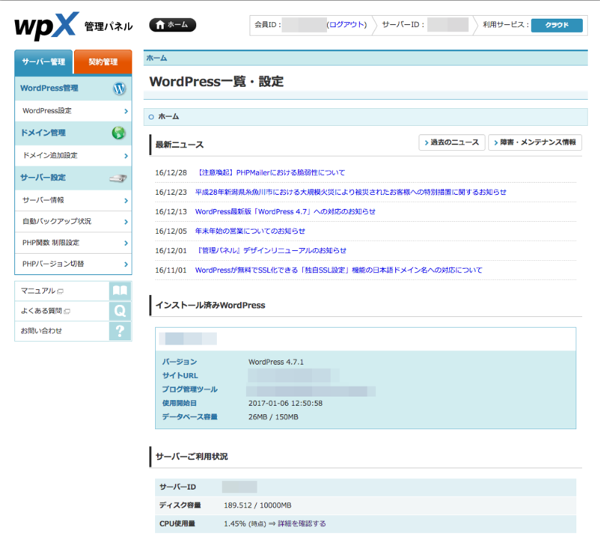Expand the WordPress設定 sidebar arrow

(x=126, y=111)
